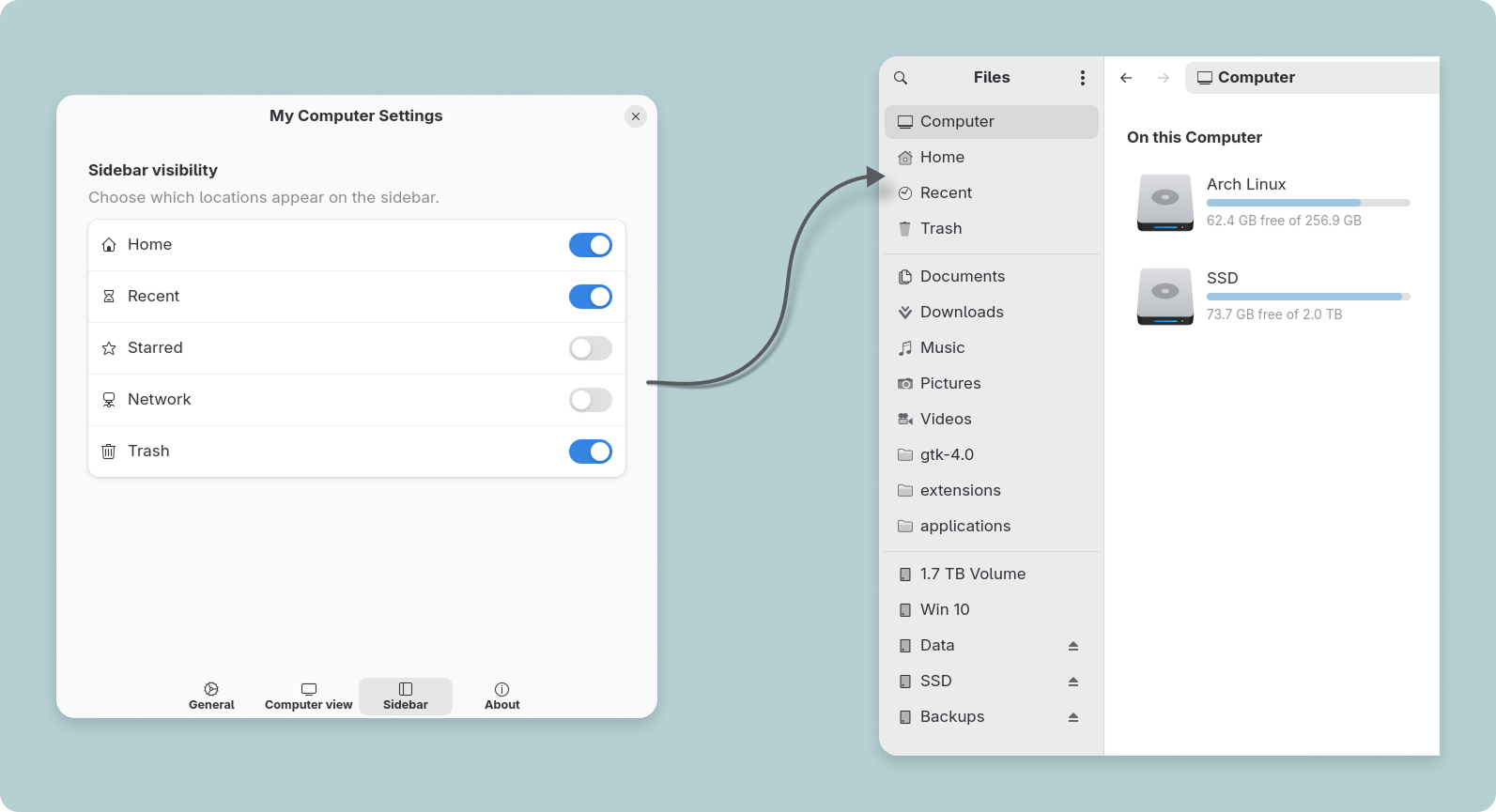Open Trash in the Files sidebar
This screenshot has width=1496, height=812.
(x=992, y=229)
